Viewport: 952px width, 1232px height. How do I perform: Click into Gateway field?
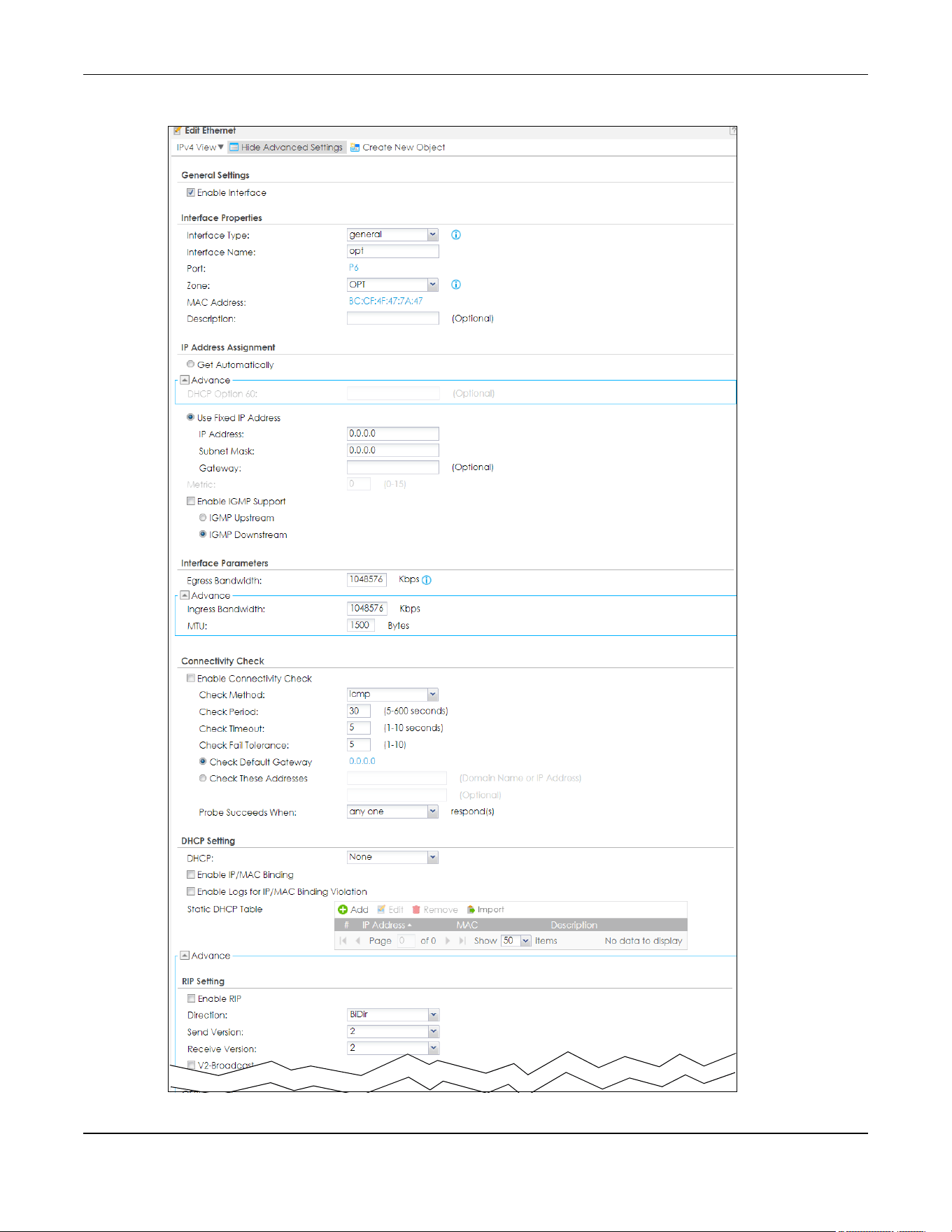pyautogui.click(x=393, y=467)
